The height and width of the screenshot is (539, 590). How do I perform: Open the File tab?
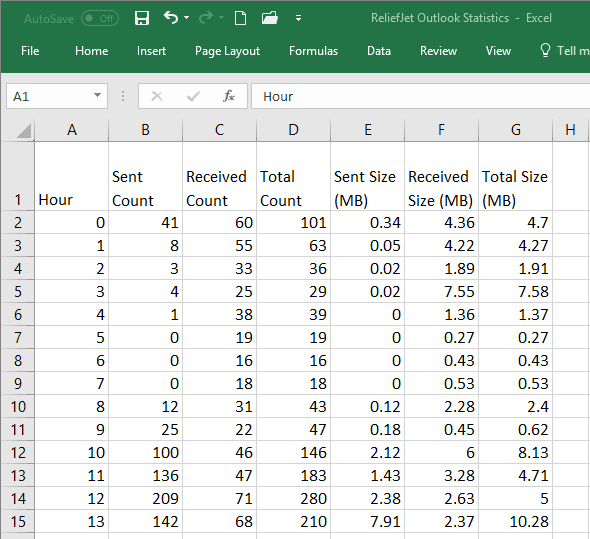30,51
